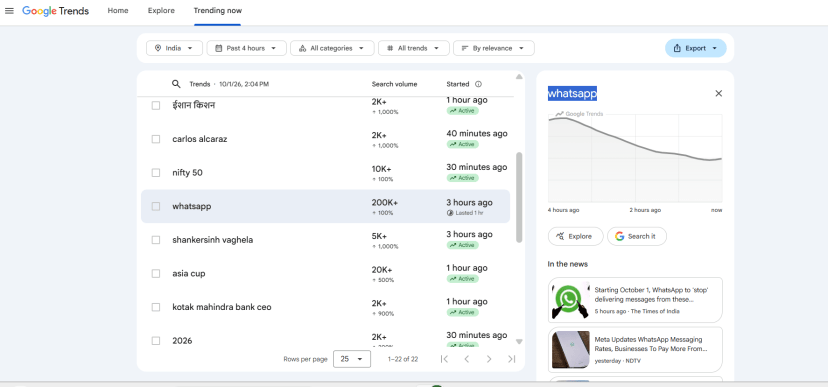Viewport: 828px width, 387px height.
Task: Go to the Explore tab
Action: 161,11
